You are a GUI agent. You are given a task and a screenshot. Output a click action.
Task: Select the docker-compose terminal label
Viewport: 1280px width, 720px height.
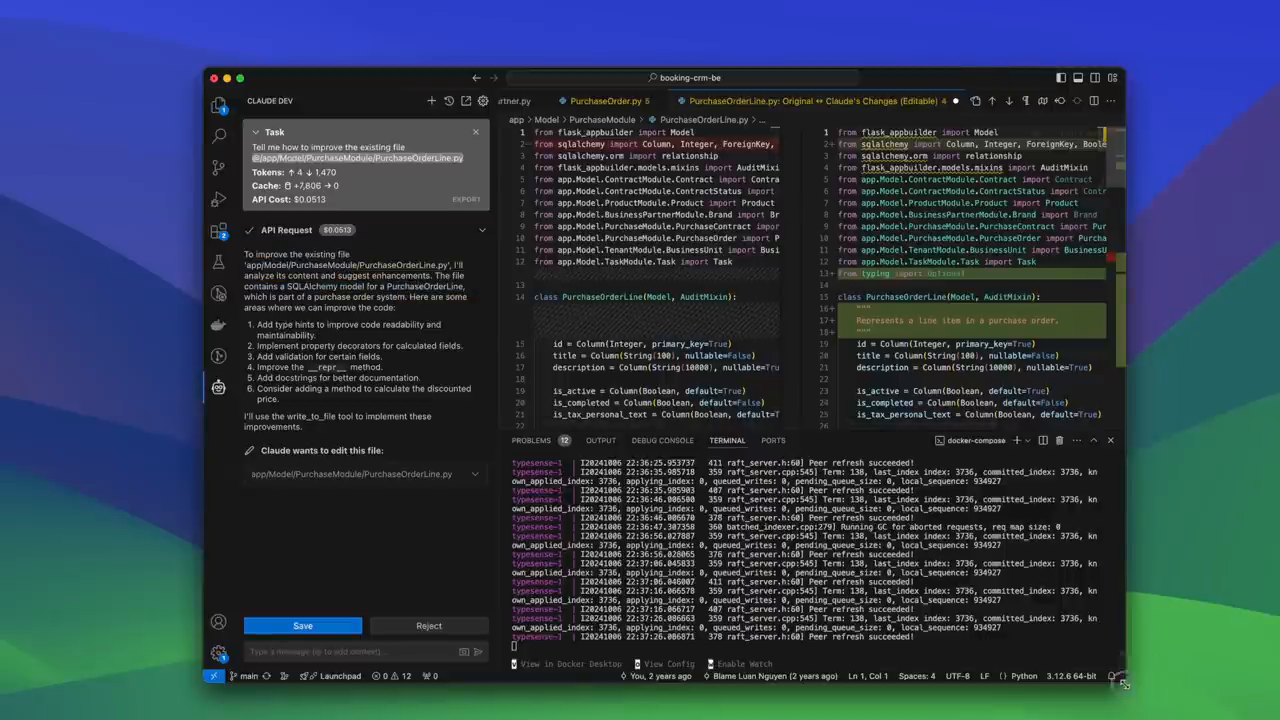(971, 440)
